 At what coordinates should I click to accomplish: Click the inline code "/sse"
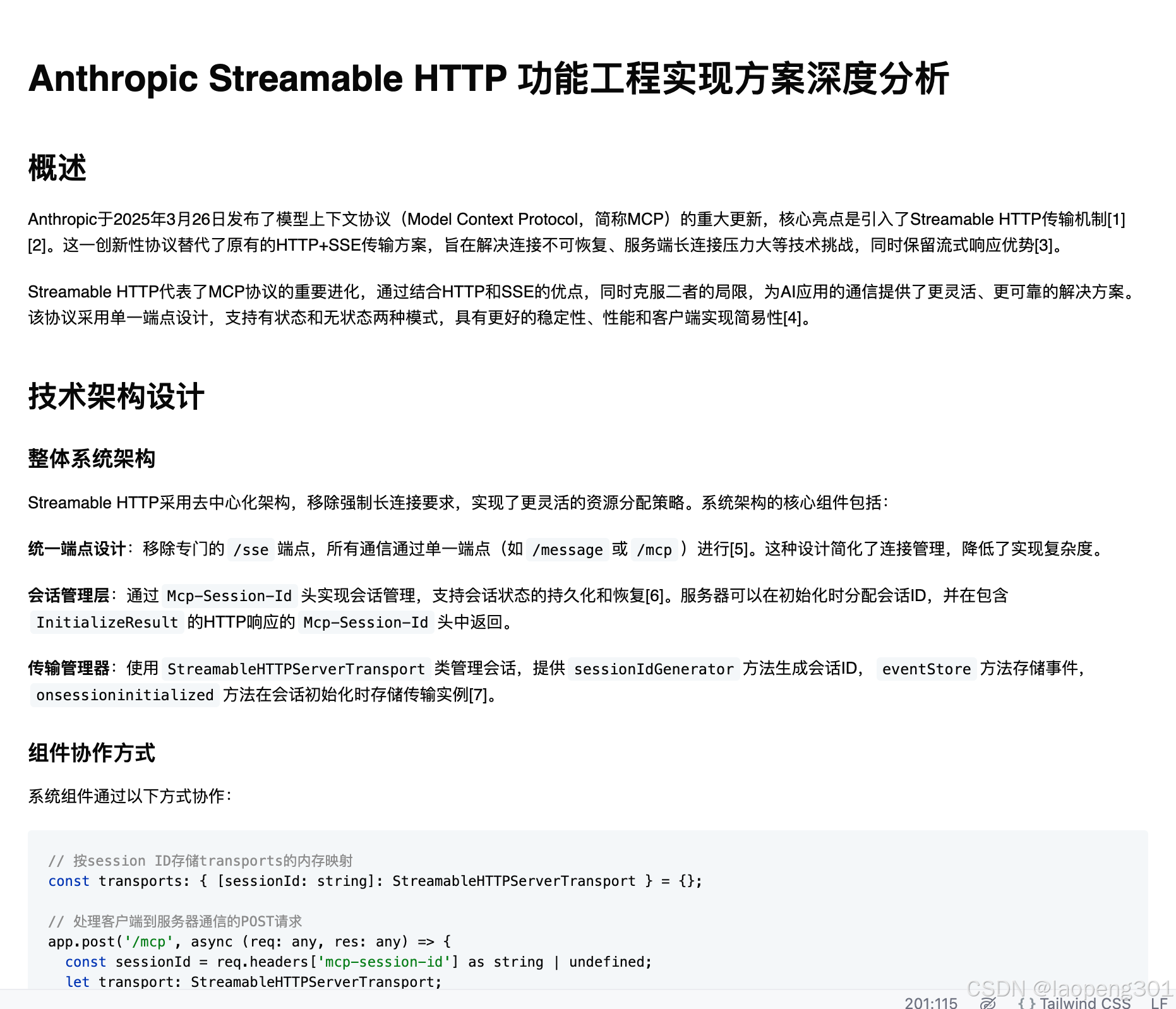(x=251, y=550)
